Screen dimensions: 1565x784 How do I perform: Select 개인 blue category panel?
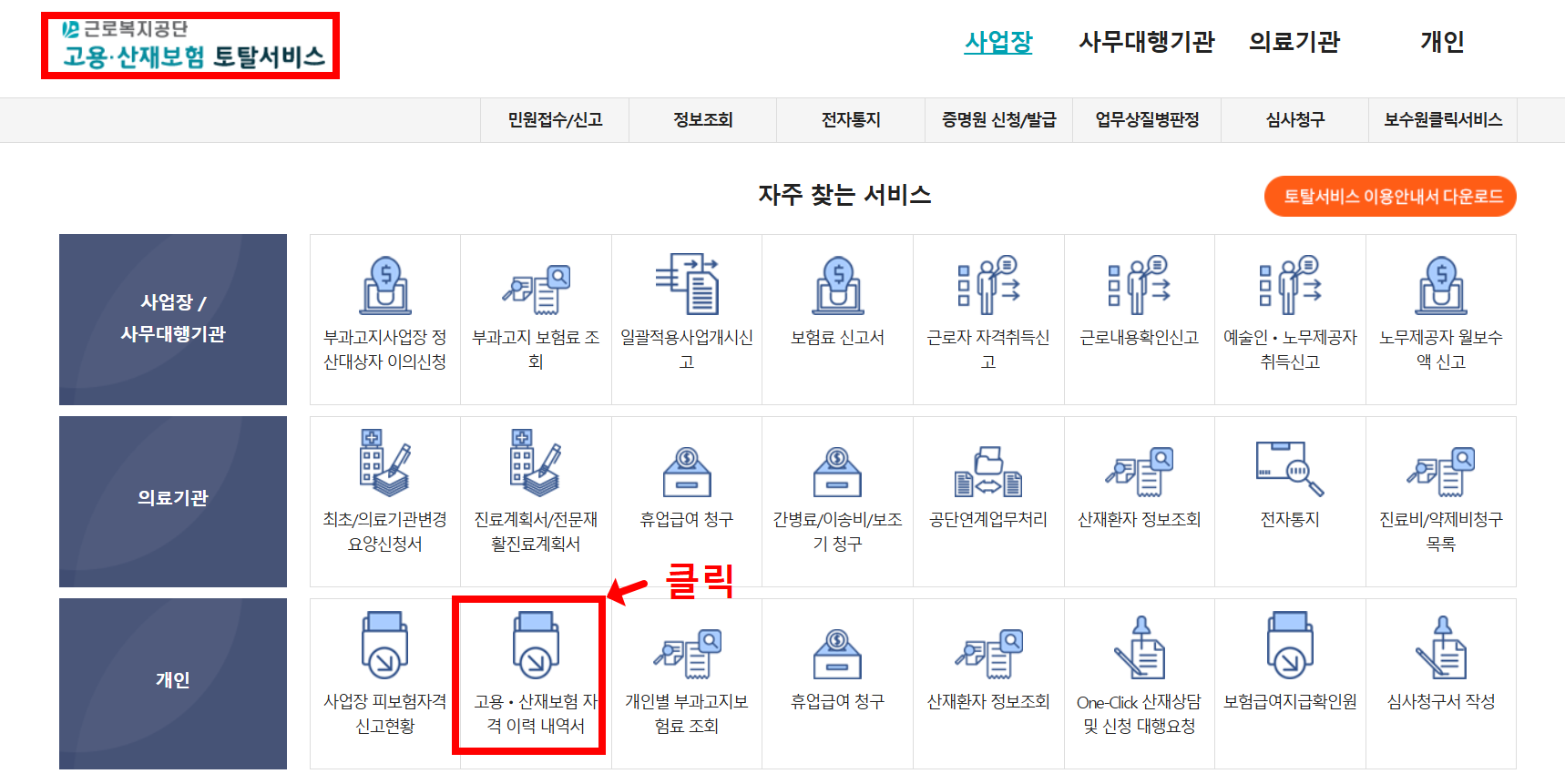[173, 684]
